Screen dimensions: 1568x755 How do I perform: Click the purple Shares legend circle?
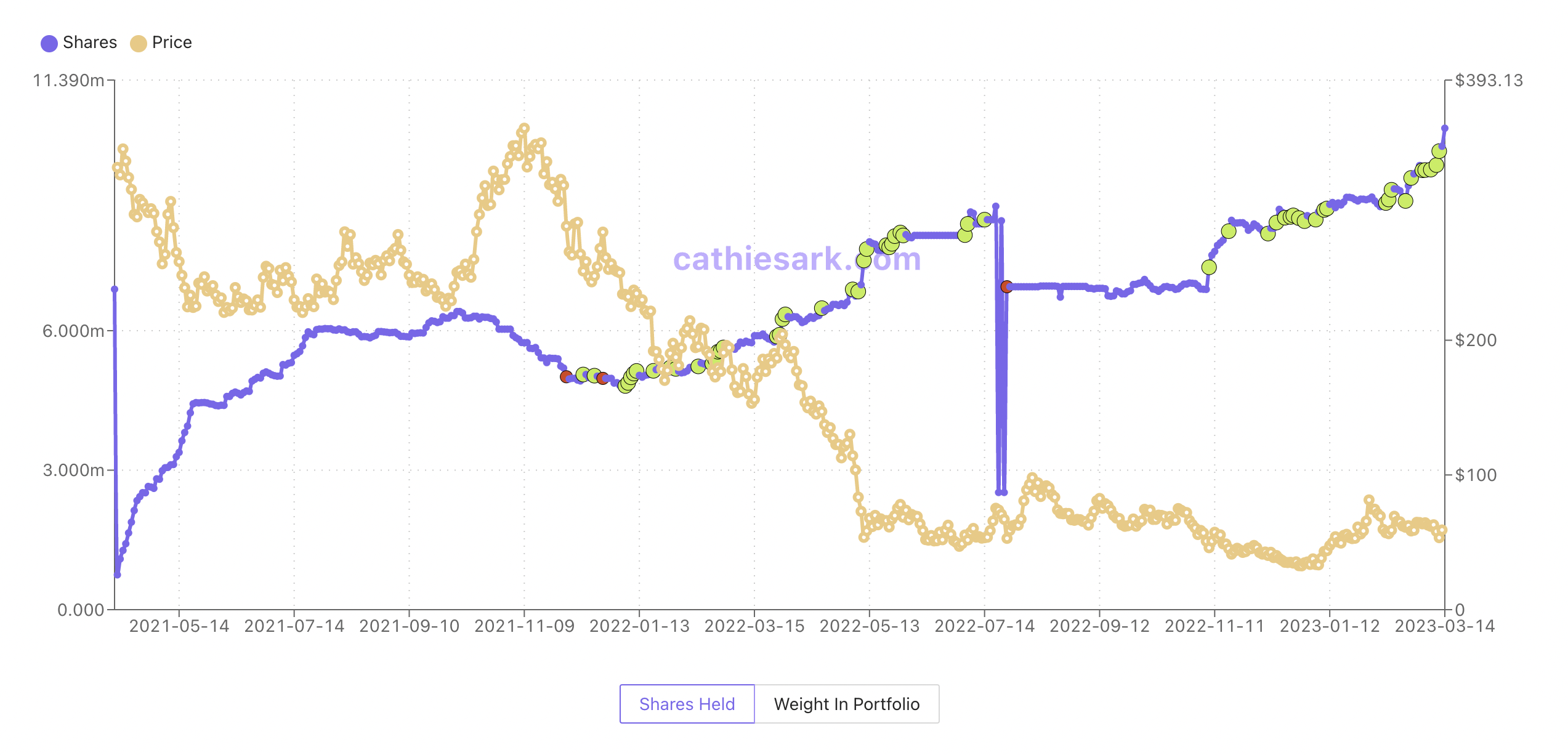pyautogui.click(x=49, y=43)
